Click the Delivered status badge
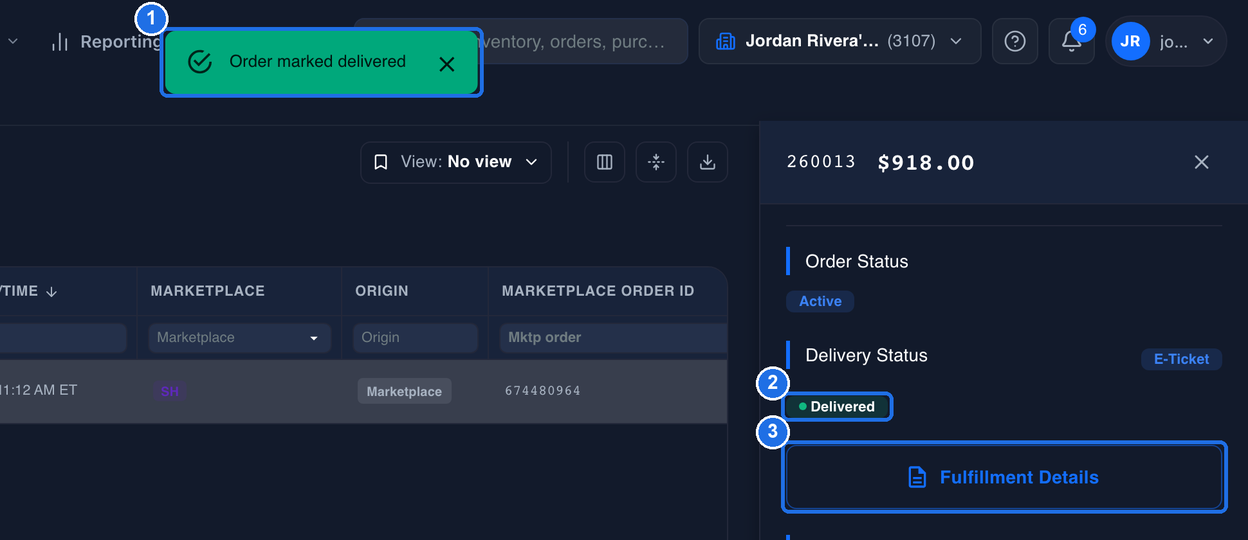The height and width of the screenshot is (540, 1248). click(x=838, y=406)
